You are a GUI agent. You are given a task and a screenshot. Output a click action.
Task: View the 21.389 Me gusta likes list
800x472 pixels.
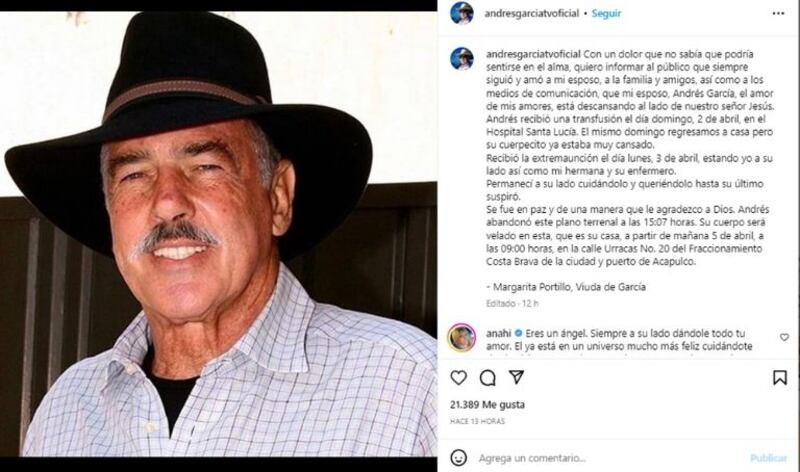tap(487, 405)
